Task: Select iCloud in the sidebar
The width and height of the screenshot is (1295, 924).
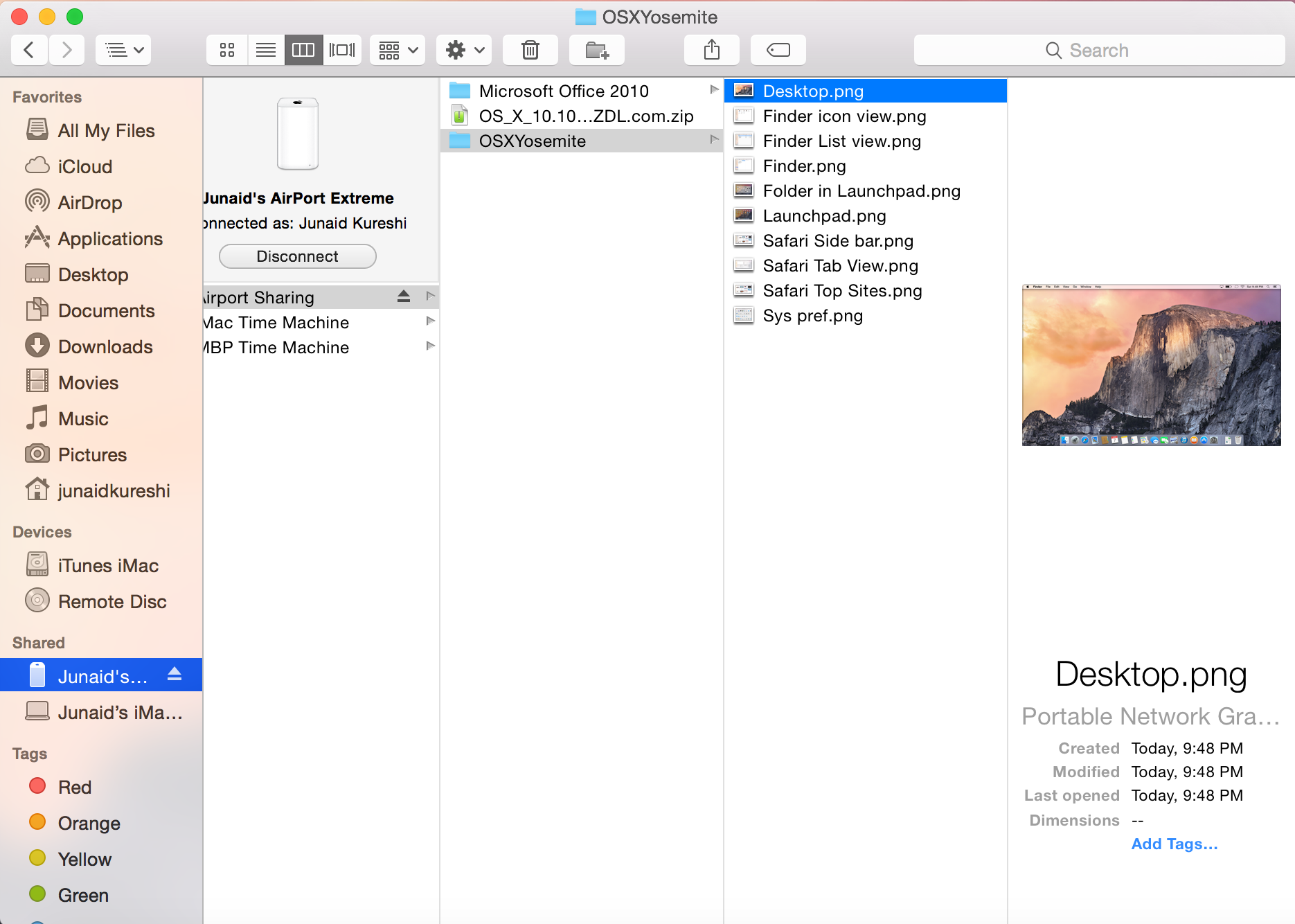Action: tap(101, 166)
